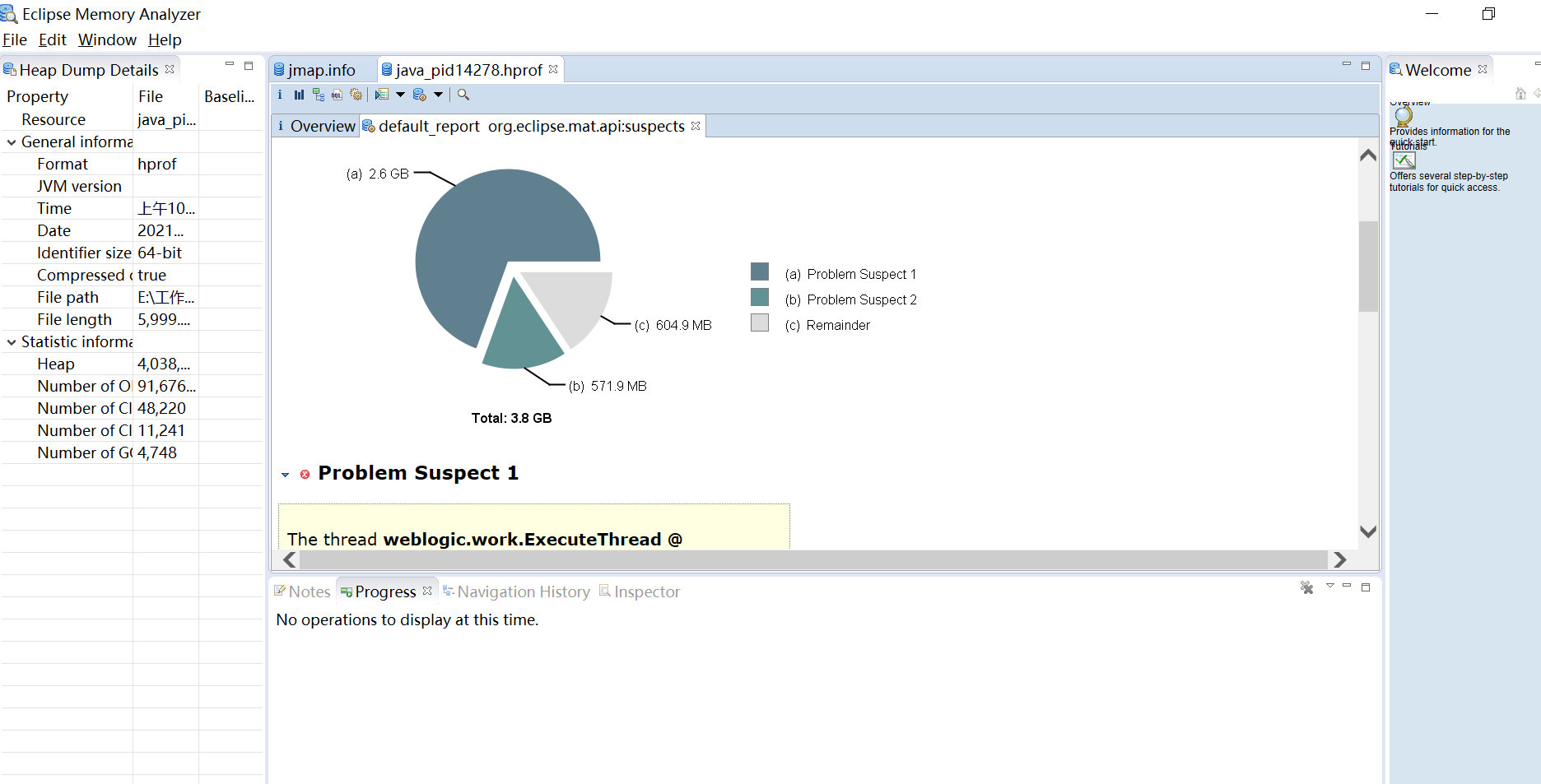Click the horizontal scrollbar right arrow

[1340, 560]
